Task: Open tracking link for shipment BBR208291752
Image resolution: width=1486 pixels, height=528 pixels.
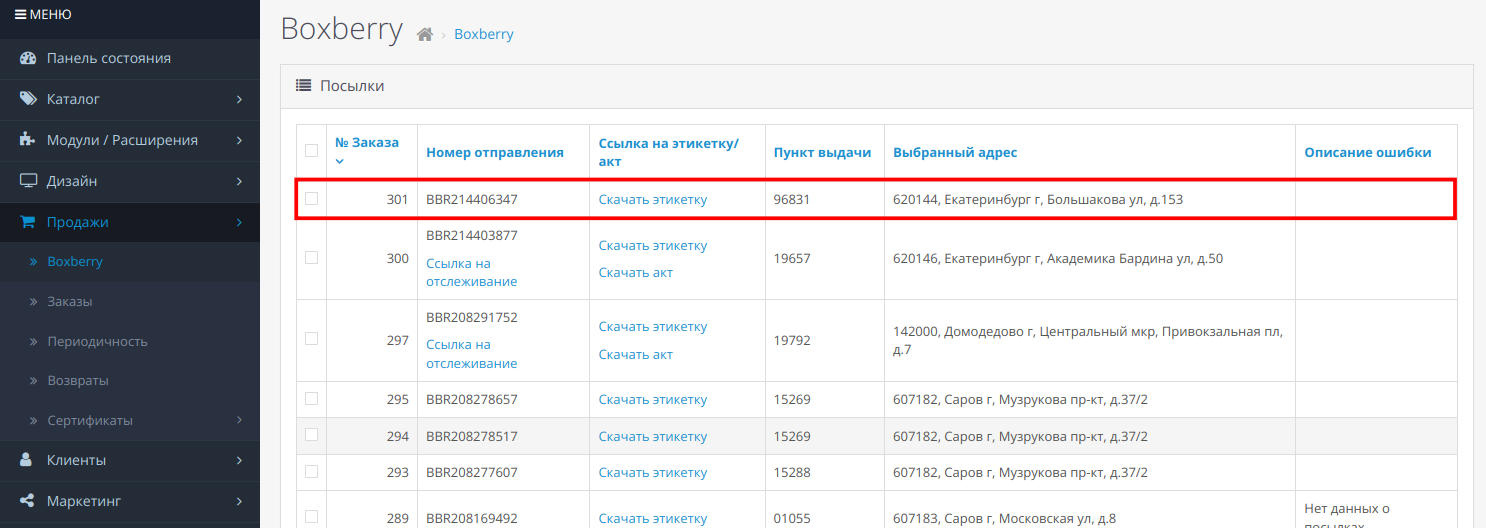Action: click(x=472, y=353)
